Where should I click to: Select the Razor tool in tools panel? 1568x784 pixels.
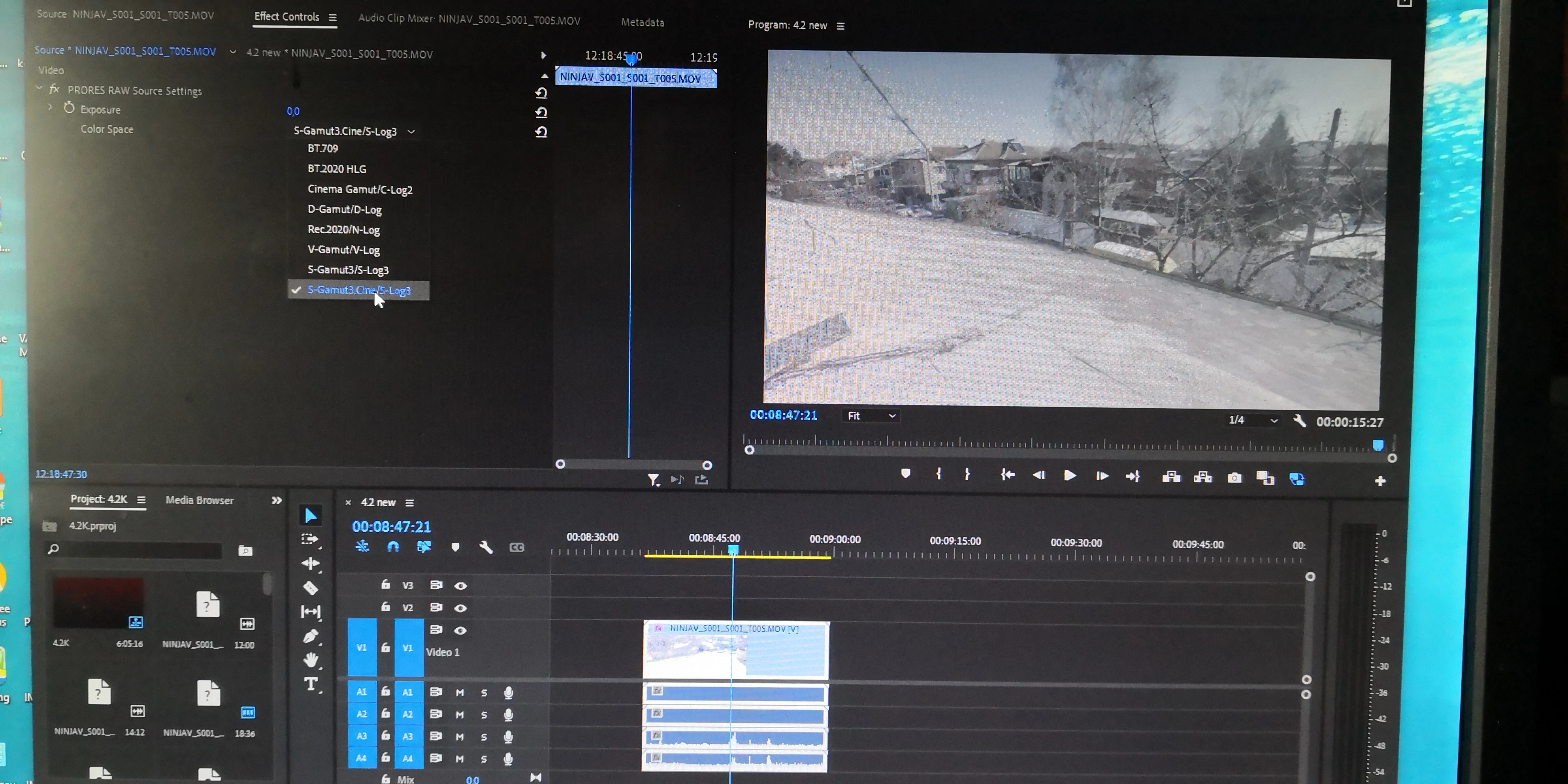tap(311, 588)
